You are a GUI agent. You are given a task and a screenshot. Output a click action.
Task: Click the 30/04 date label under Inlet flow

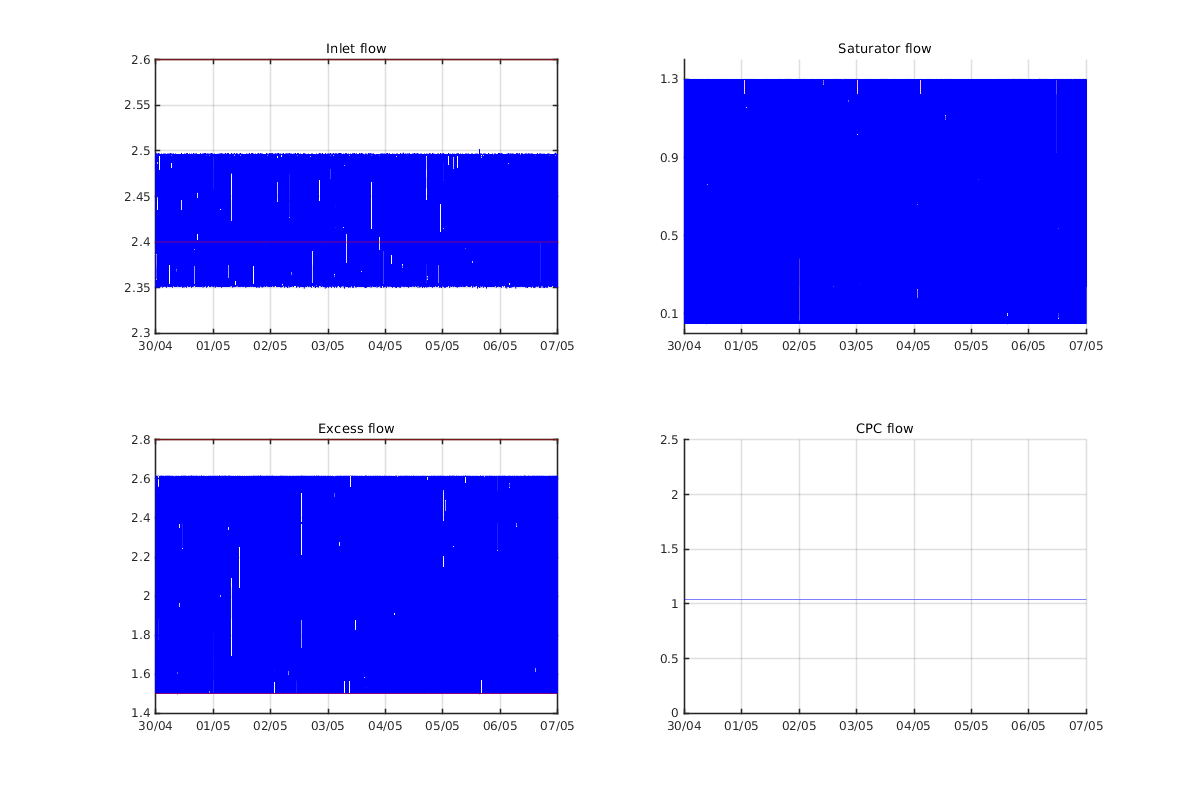[x=155, y=346]
